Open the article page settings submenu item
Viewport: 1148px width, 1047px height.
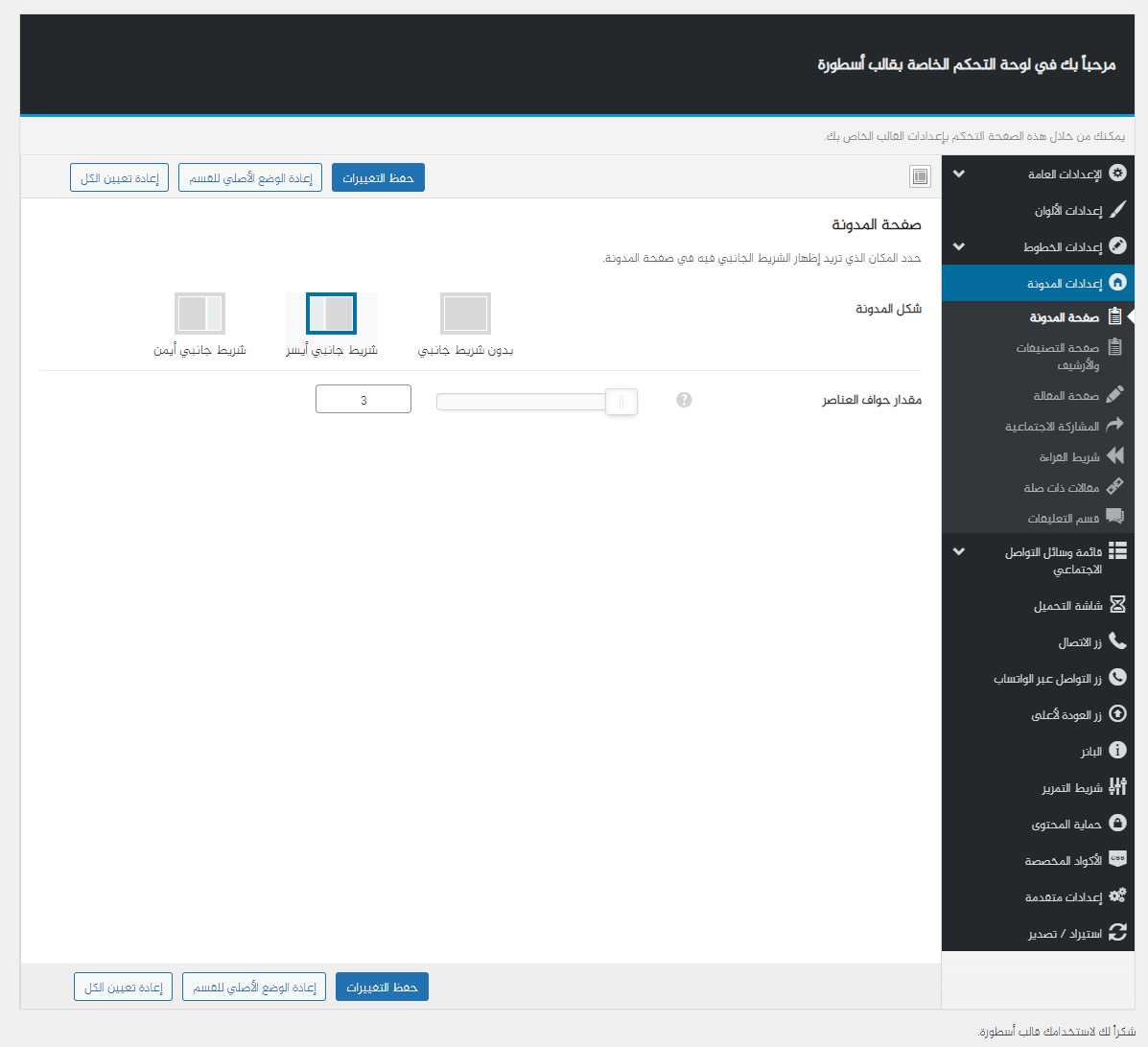tap(1066, 395)
